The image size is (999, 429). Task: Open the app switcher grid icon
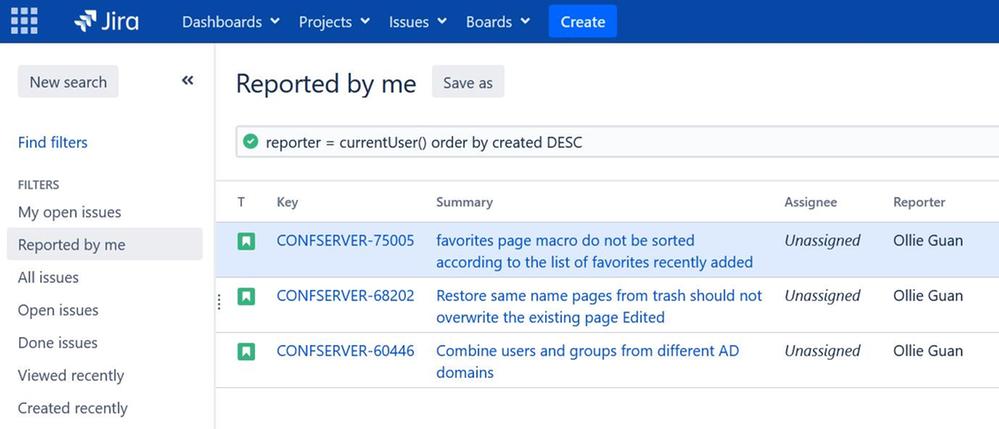point(24,21)
